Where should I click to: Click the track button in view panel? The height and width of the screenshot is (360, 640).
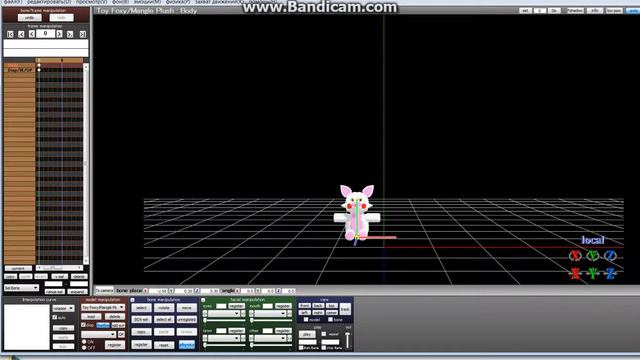click(x=345, y=309)
